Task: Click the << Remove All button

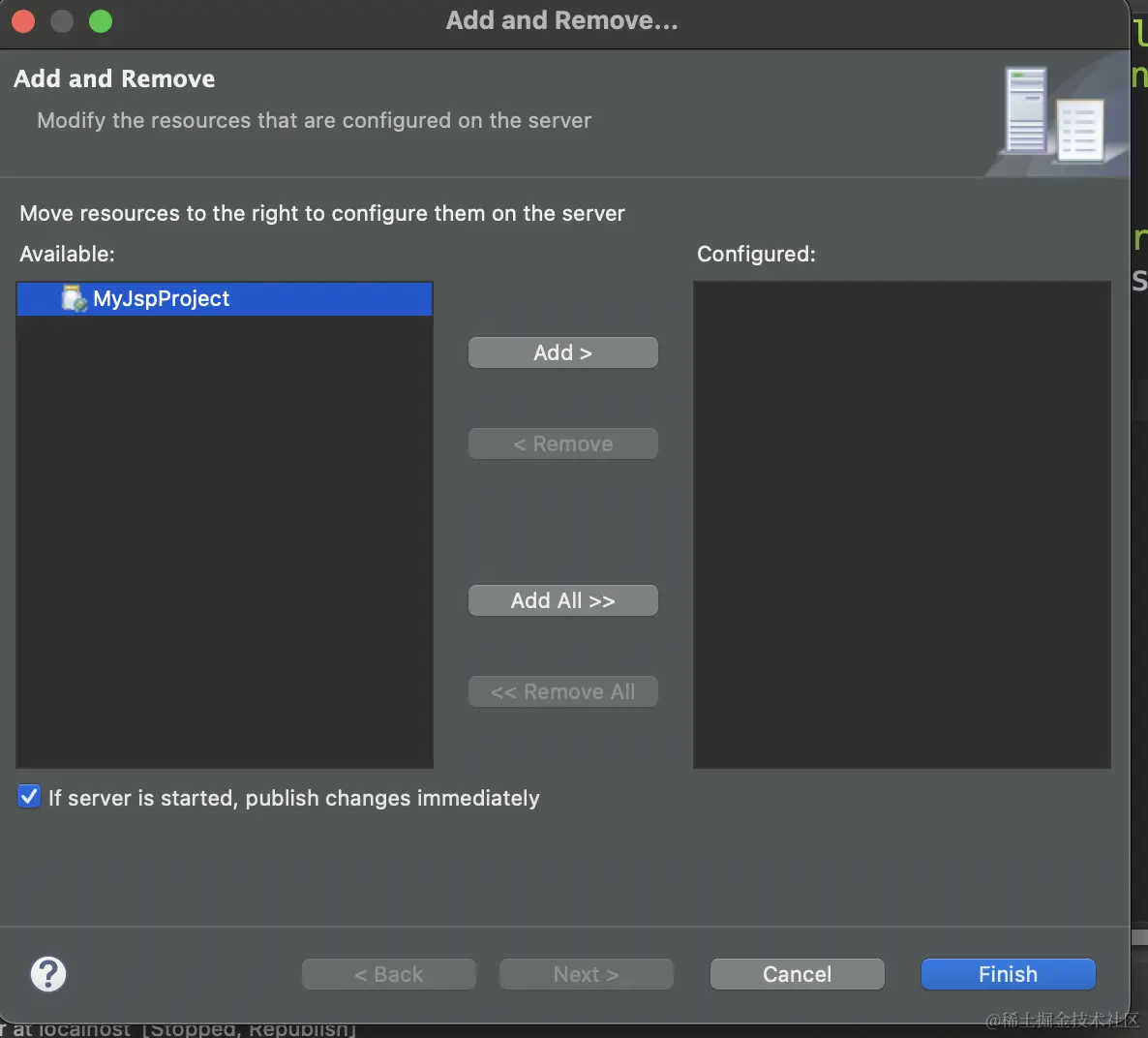Action: pos(562,690)
